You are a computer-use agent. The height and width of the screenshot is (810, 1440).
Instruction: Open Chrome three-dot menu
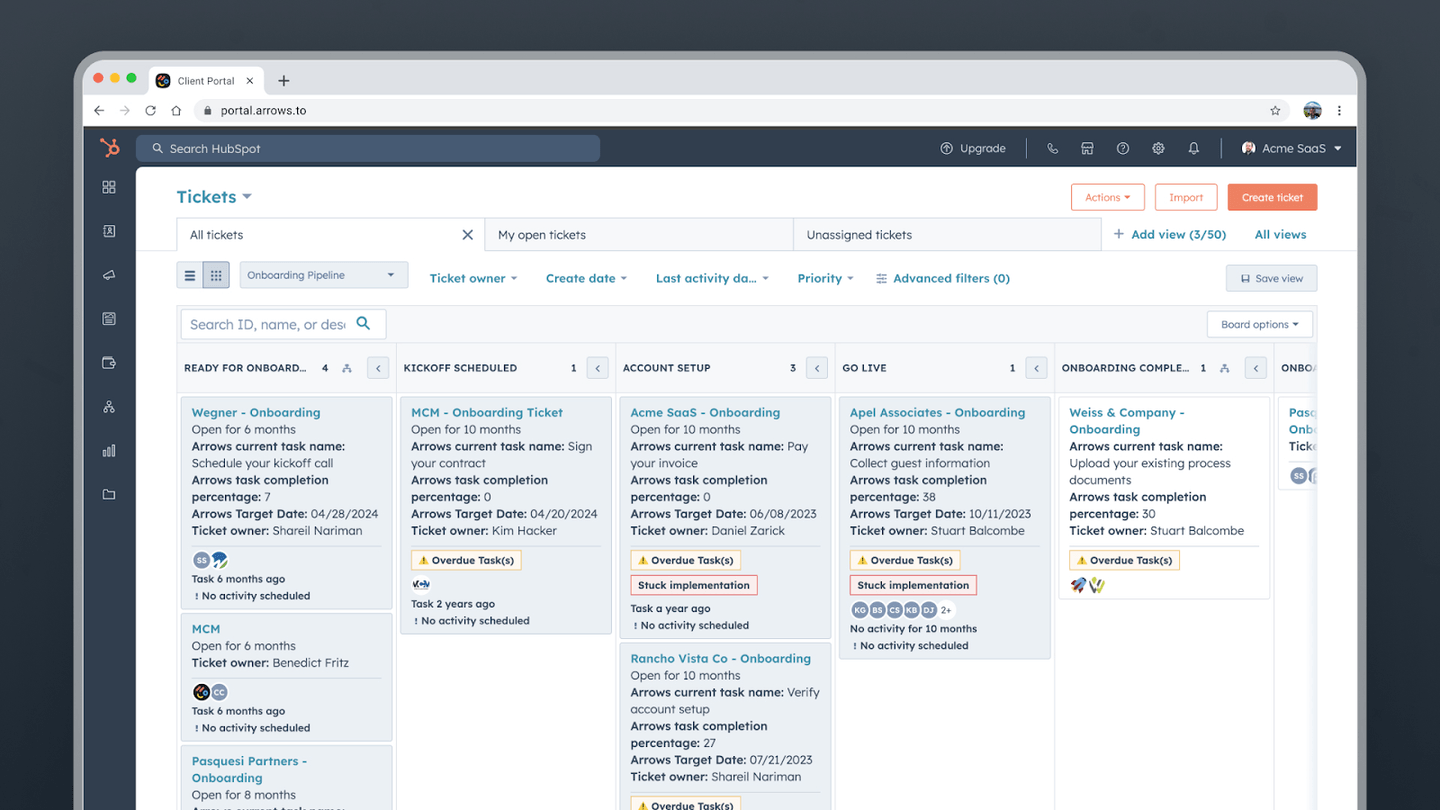[x=1339, y=111]
